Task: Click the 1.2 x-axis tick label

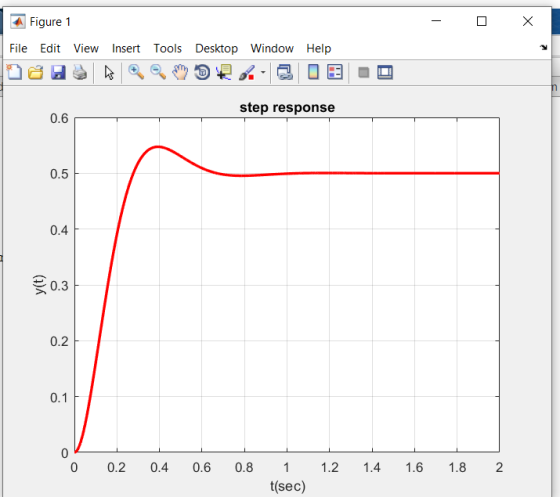Action: [329, 467]
